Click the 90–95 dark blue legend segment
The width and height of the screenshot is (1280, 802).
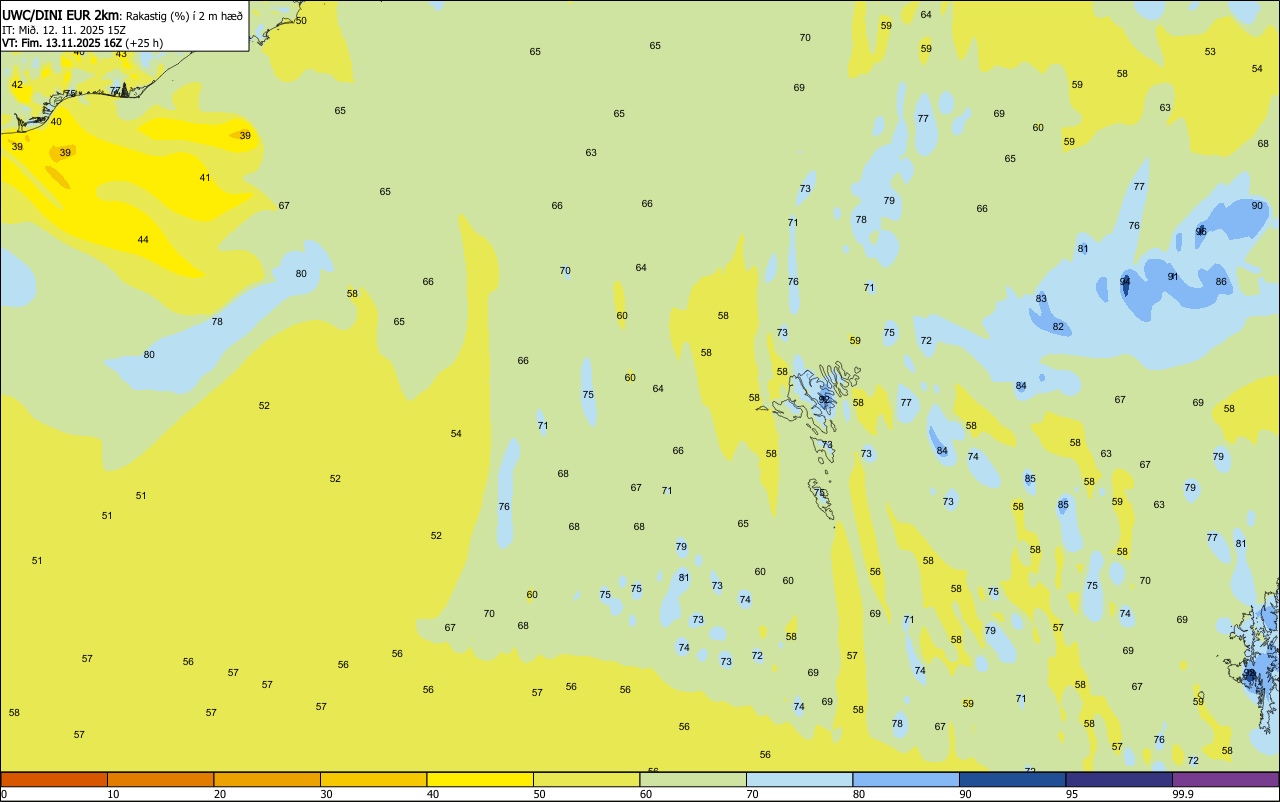pos(1012,779)
